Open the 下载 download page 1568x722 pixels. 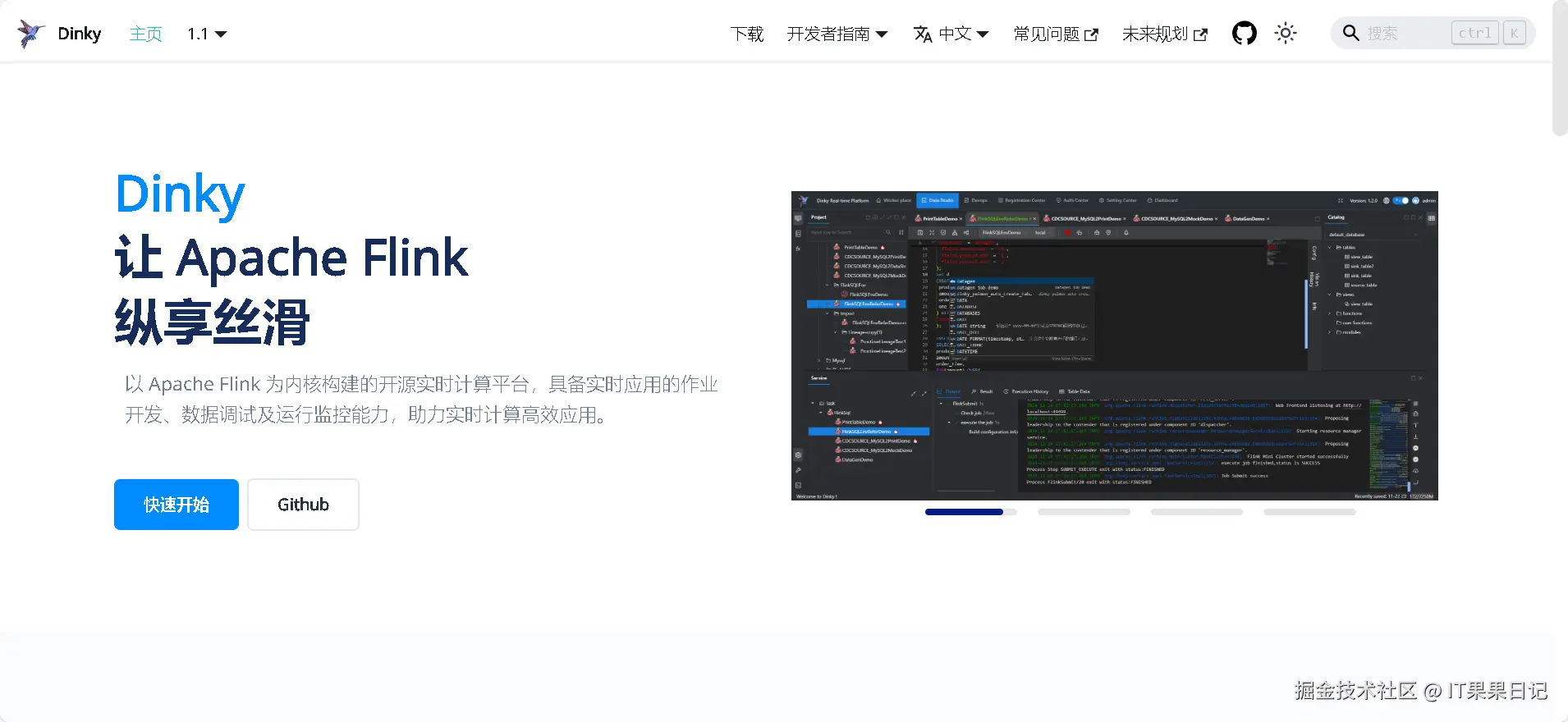[747, 34]
